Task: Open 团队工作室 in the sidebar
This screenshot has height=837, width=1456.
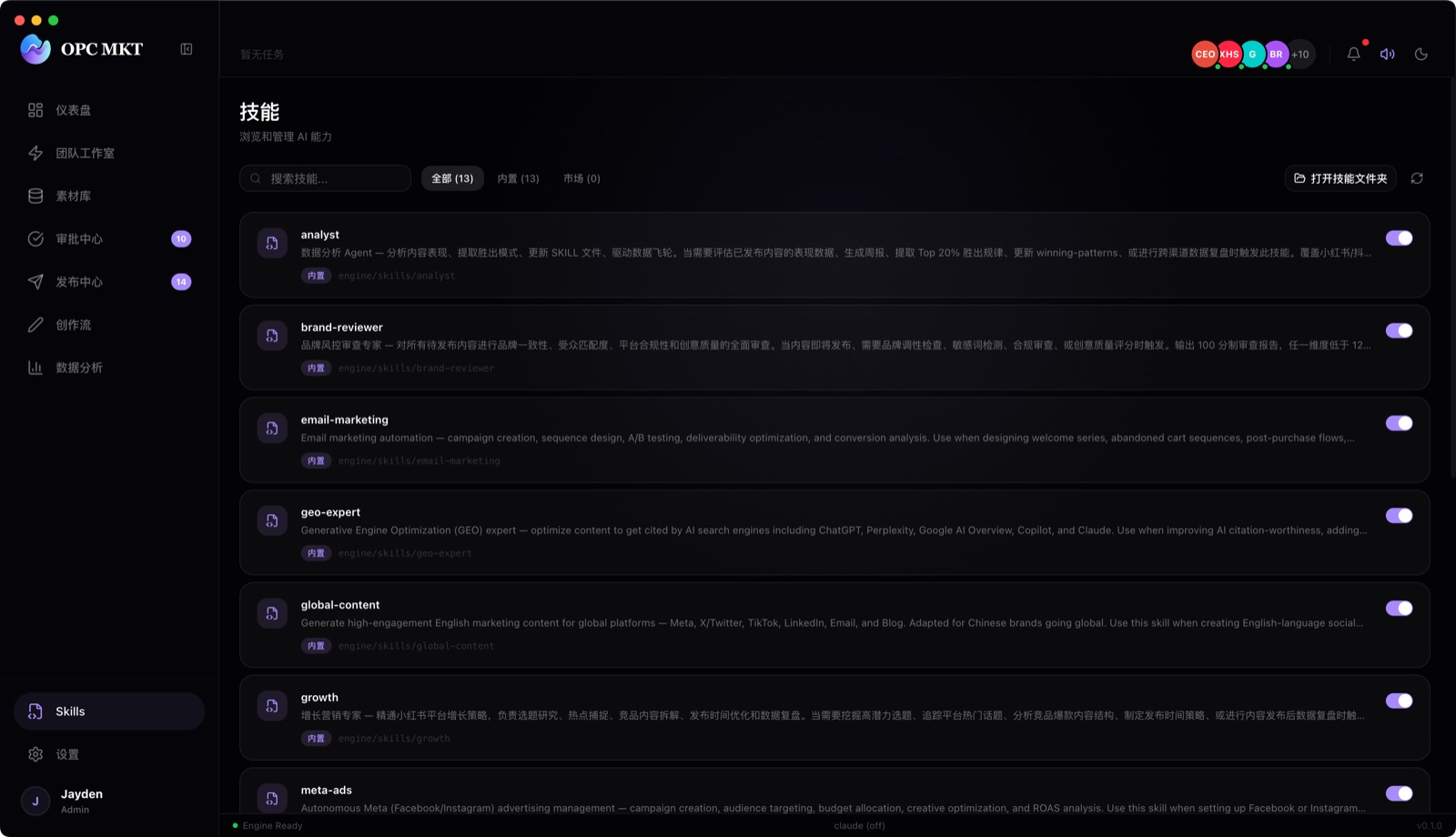Action: pos(109,153)
